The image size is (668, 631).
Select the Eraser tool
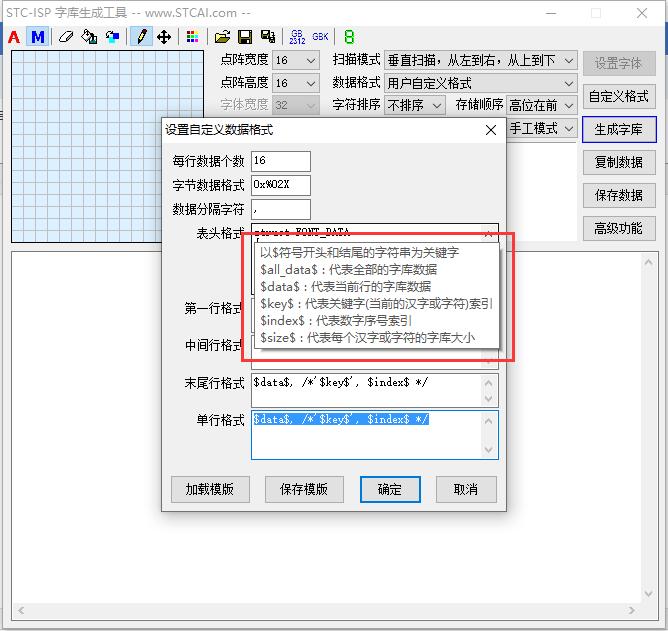(x=66, y=37)
